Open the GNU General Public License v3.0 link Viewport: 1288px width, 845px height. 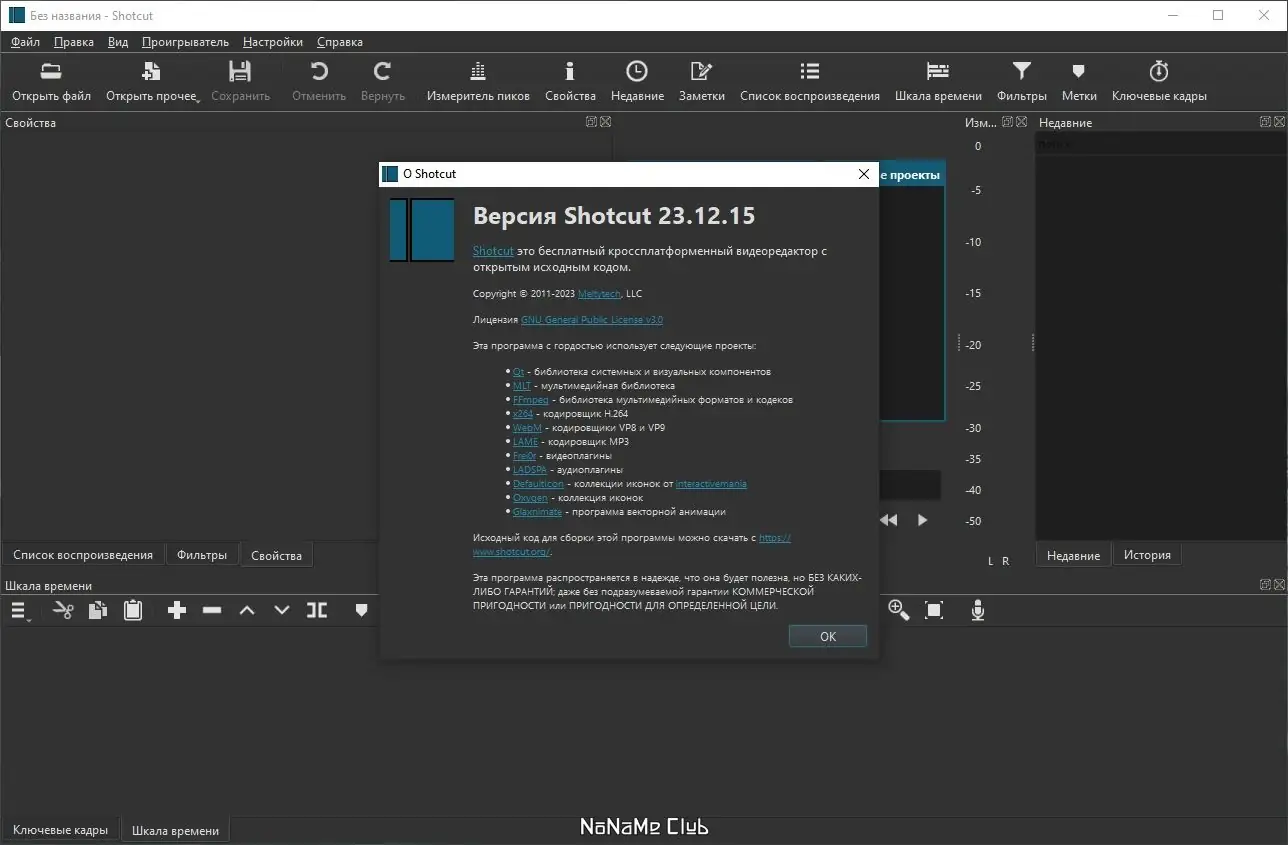click(592, 320)
